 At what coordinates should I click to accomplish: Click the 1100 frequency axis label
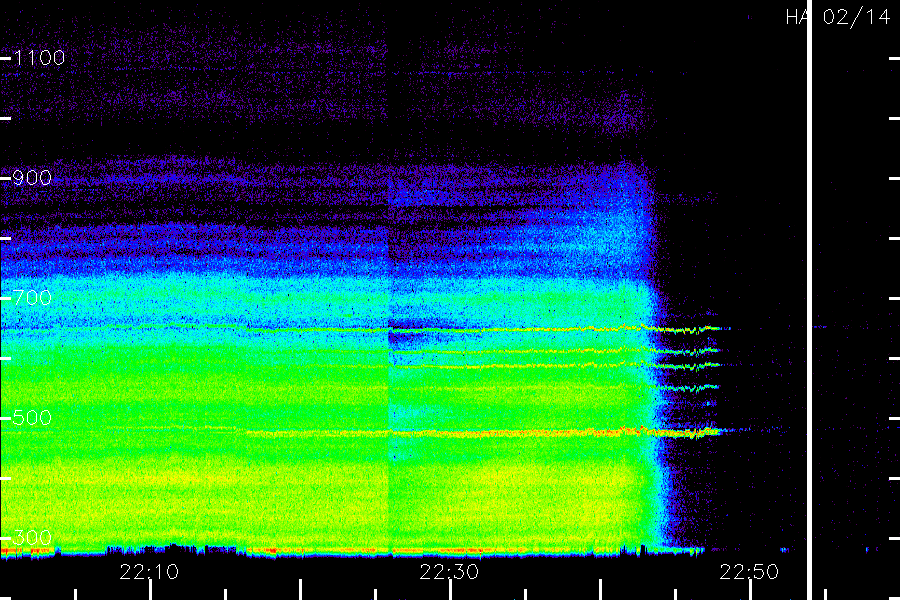click(39, 58)
